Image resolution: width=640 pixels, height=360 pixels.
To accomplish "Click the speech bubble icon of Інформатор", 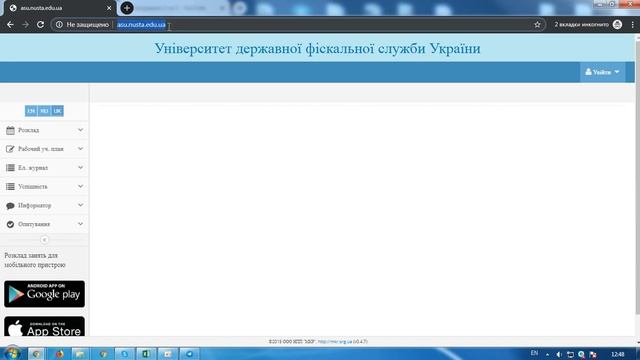I will [x=10, y=206].
